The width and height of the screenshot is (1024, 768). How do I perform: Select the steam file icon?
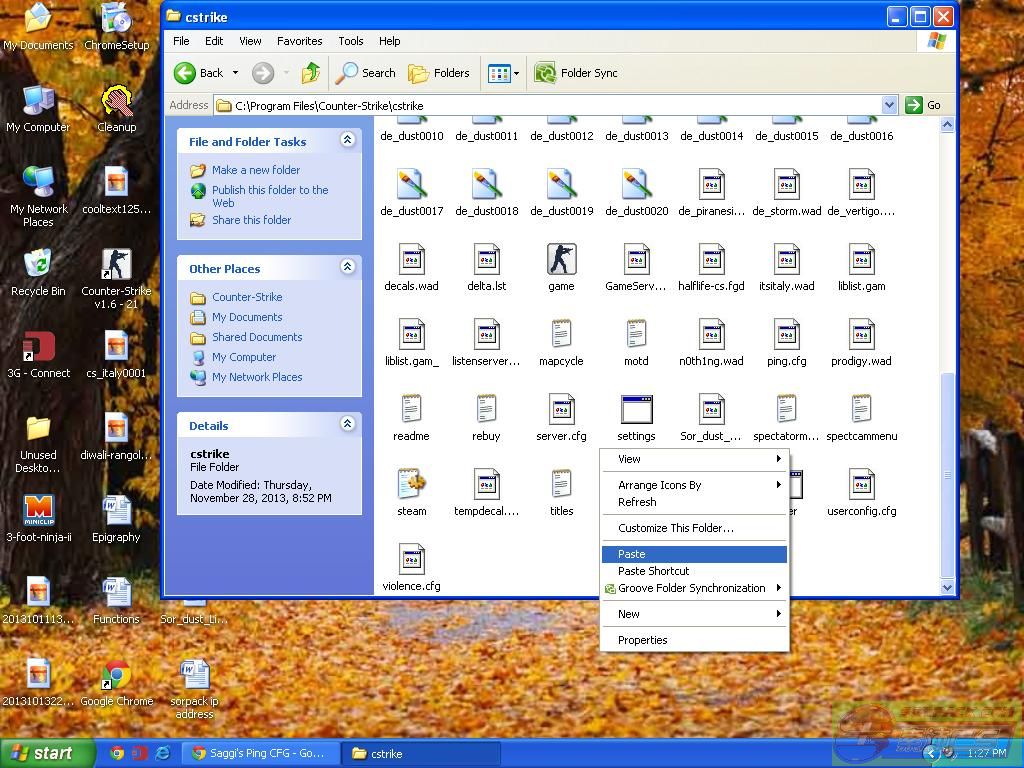coord(411,486)
